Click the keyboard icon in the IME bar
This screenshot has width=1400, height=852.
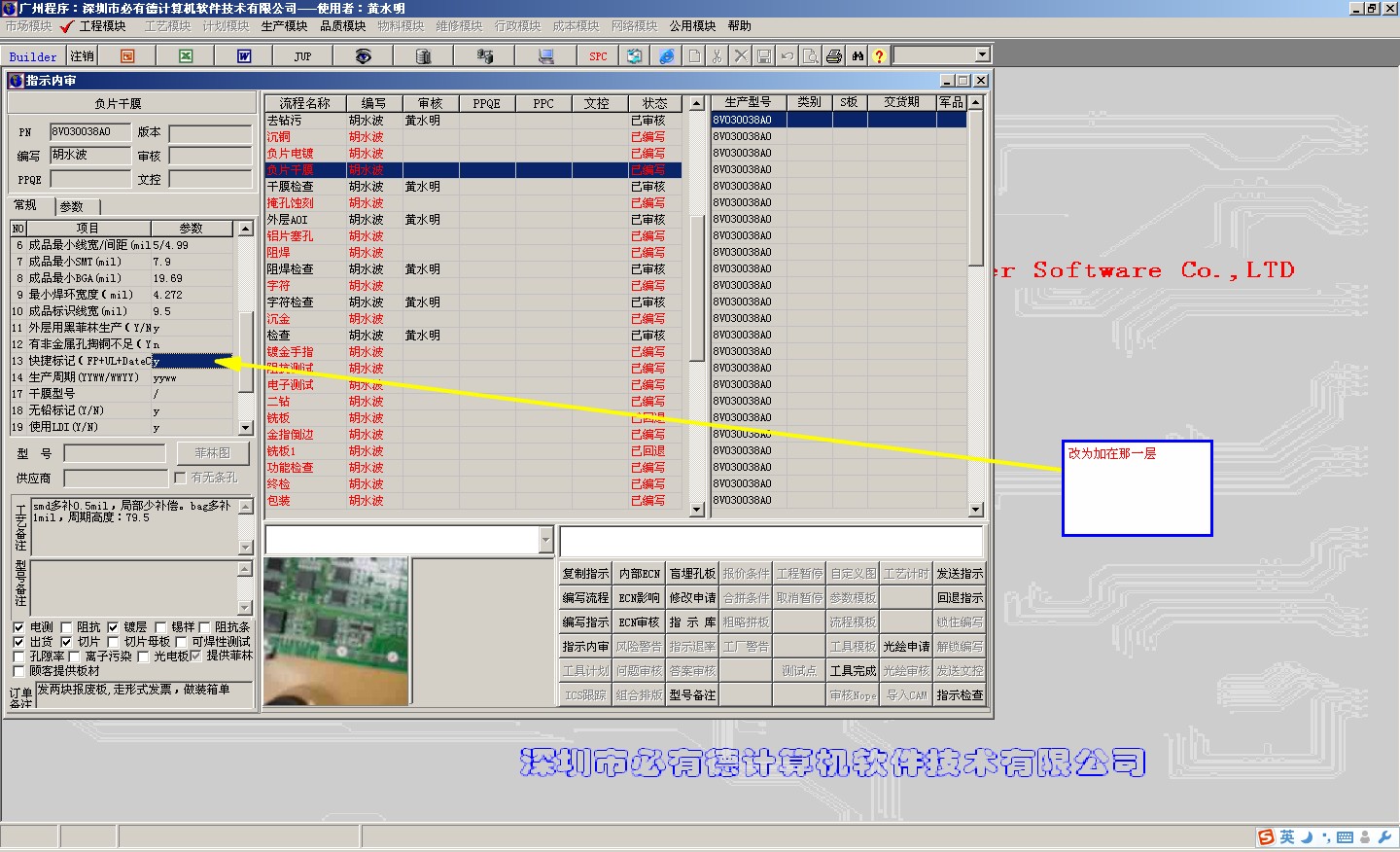(1345, 837)
